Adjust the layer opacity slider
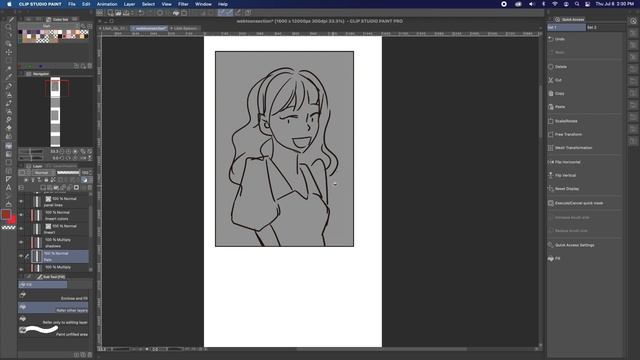The height and width of the screenshot is (360, 640). point(68,173)
